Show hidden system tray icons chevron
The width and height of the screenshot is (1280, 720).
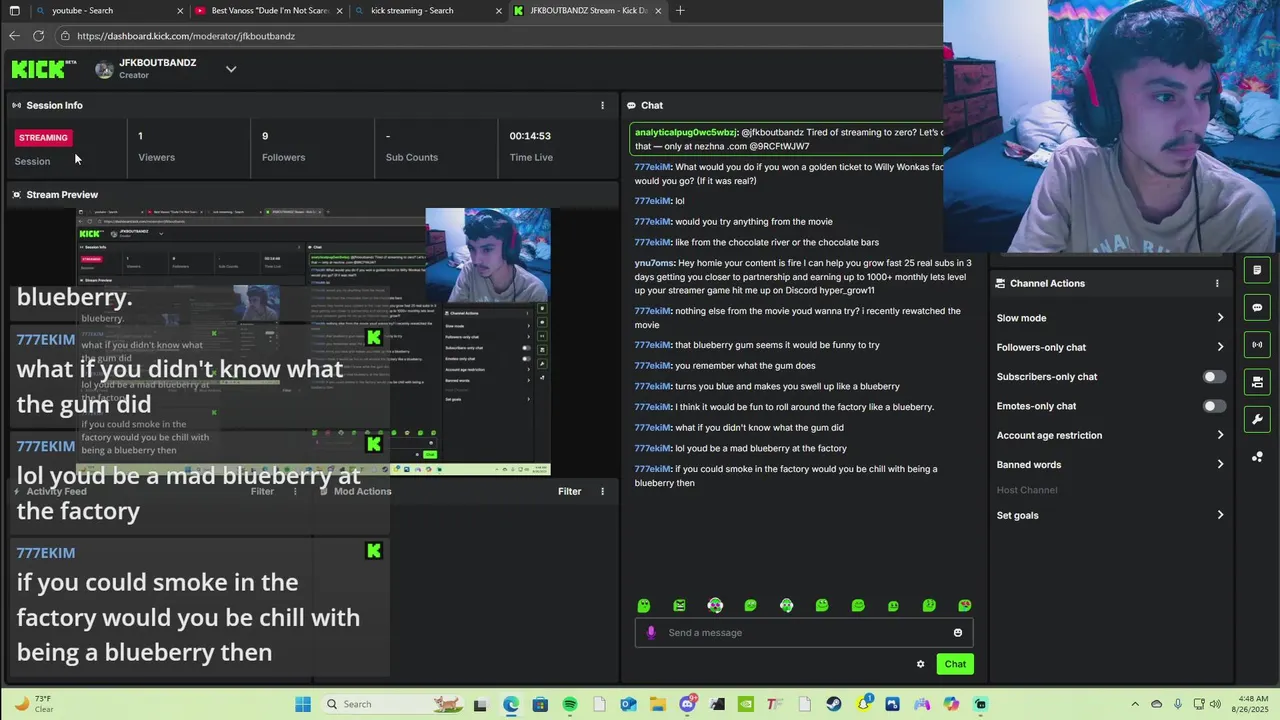[x=1134, y=704]
